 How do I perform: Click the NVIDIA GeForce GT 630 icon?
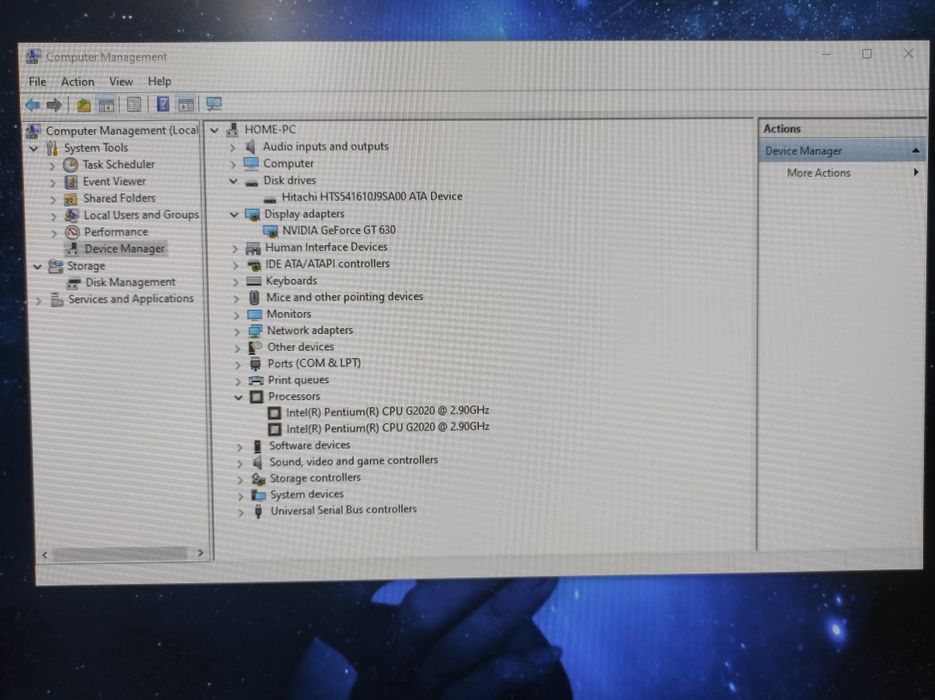271,231
